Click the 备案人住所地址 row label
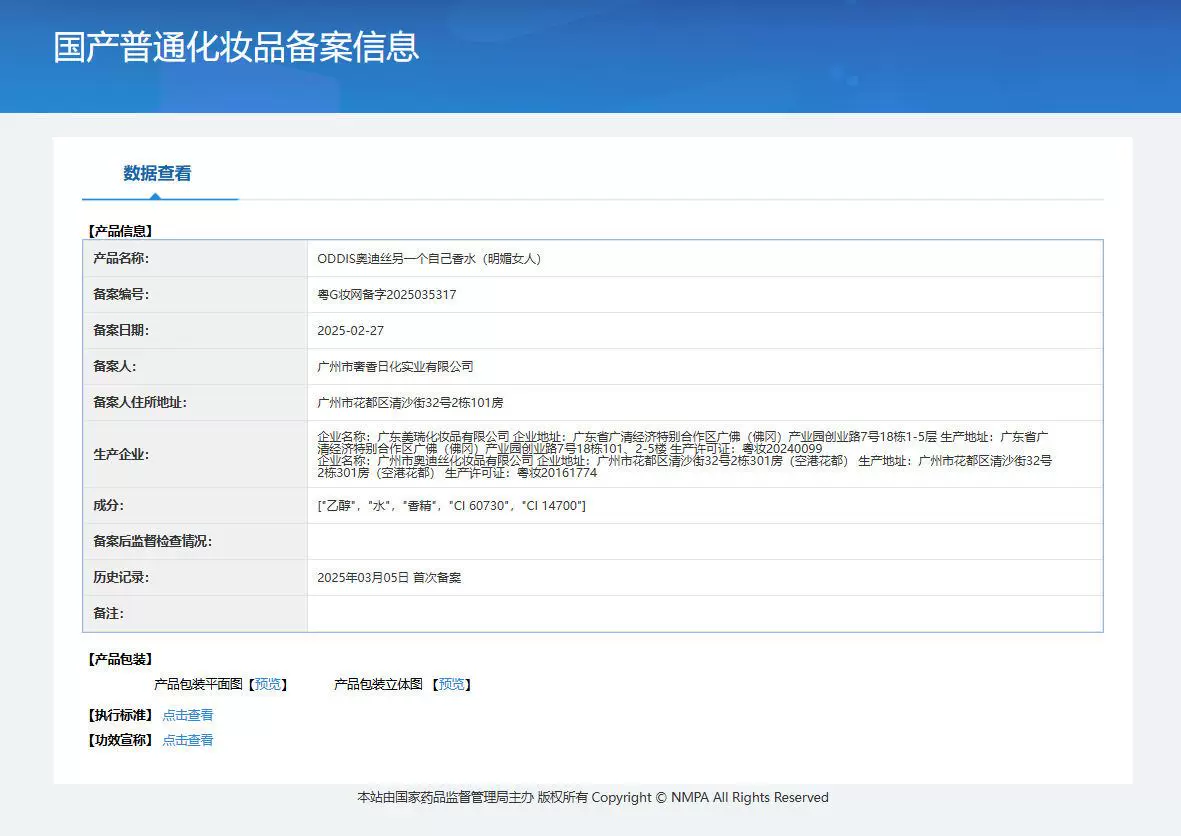The width and height of the screenshot is (1181, 836). [x=139, y=403]
